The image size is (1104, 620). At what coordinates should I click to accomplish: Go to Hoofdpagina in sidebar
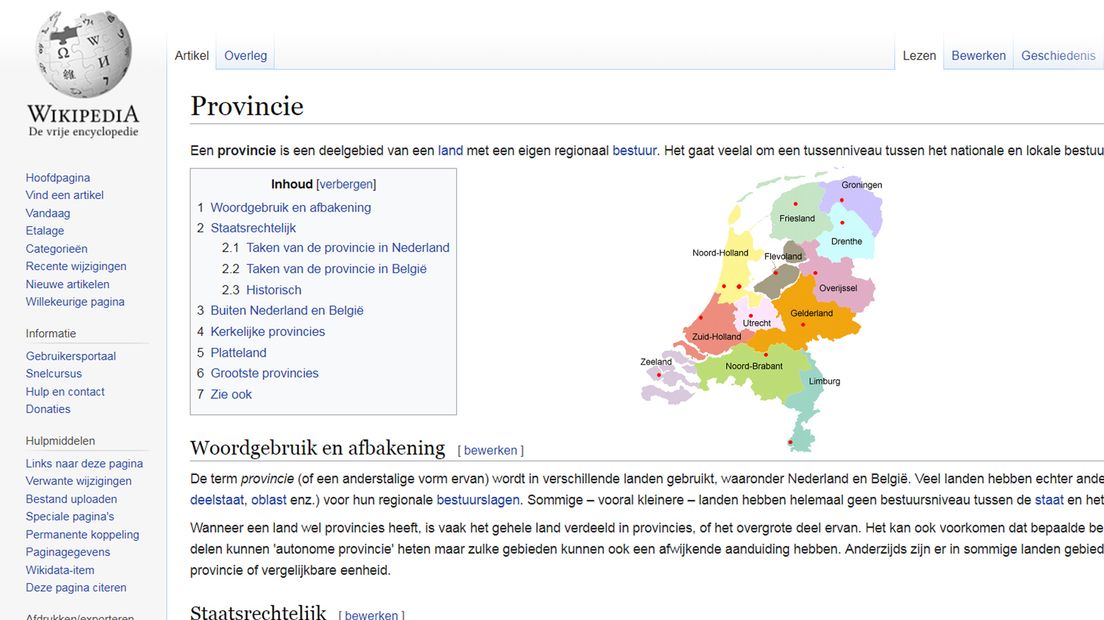(58, 178)
